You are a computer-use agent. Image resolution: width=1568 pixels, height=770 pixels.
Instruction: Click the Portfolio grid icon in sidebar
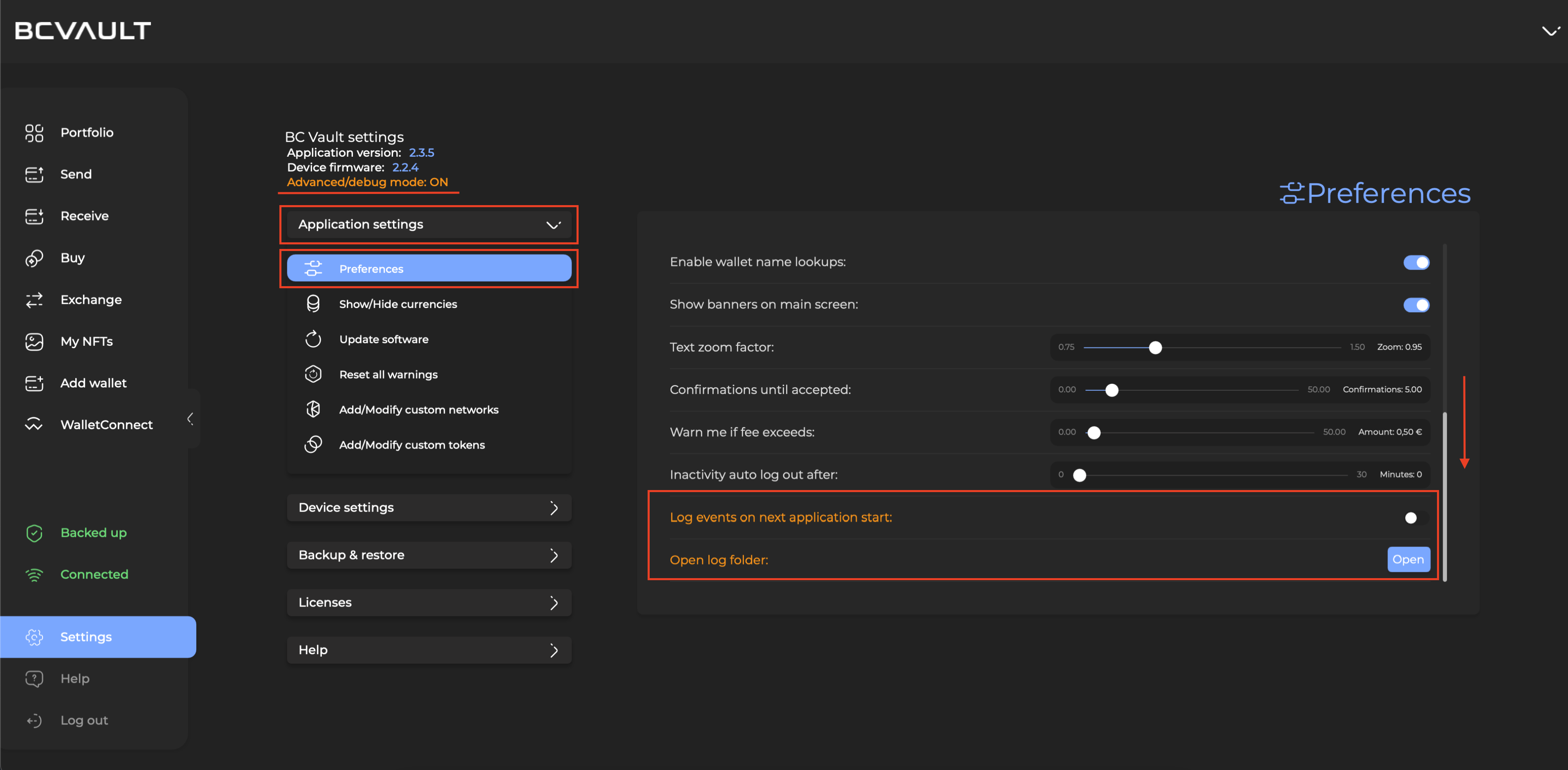click(34, 133)
